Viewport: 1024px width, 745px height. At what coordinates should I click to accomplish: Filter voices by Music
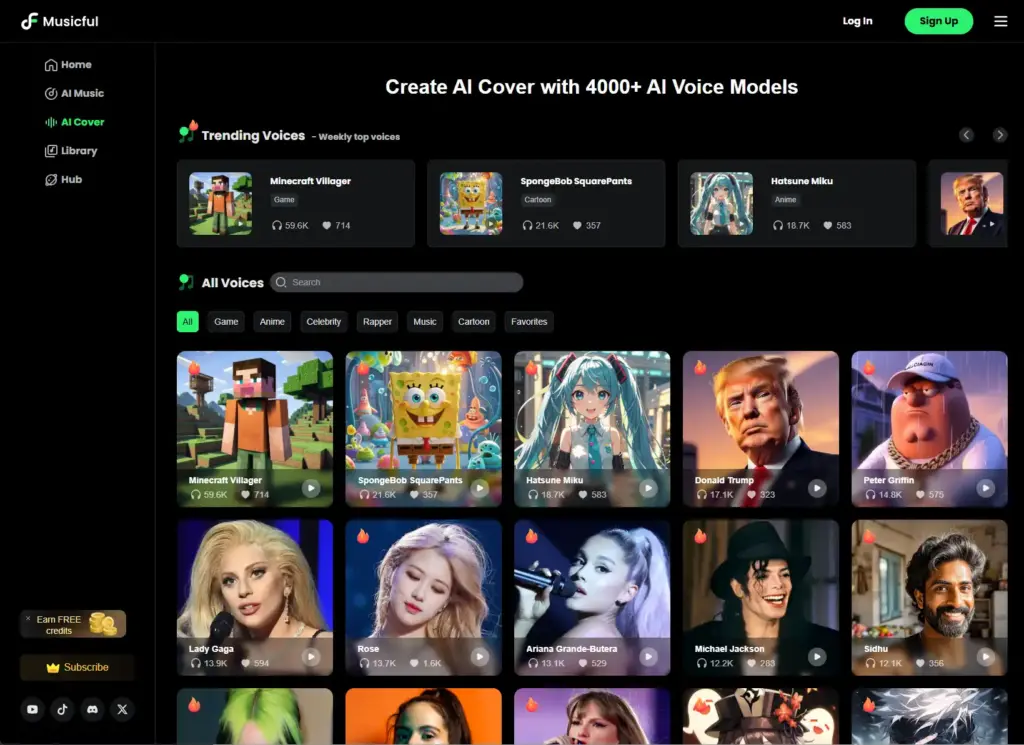click(x=424, y=321)
